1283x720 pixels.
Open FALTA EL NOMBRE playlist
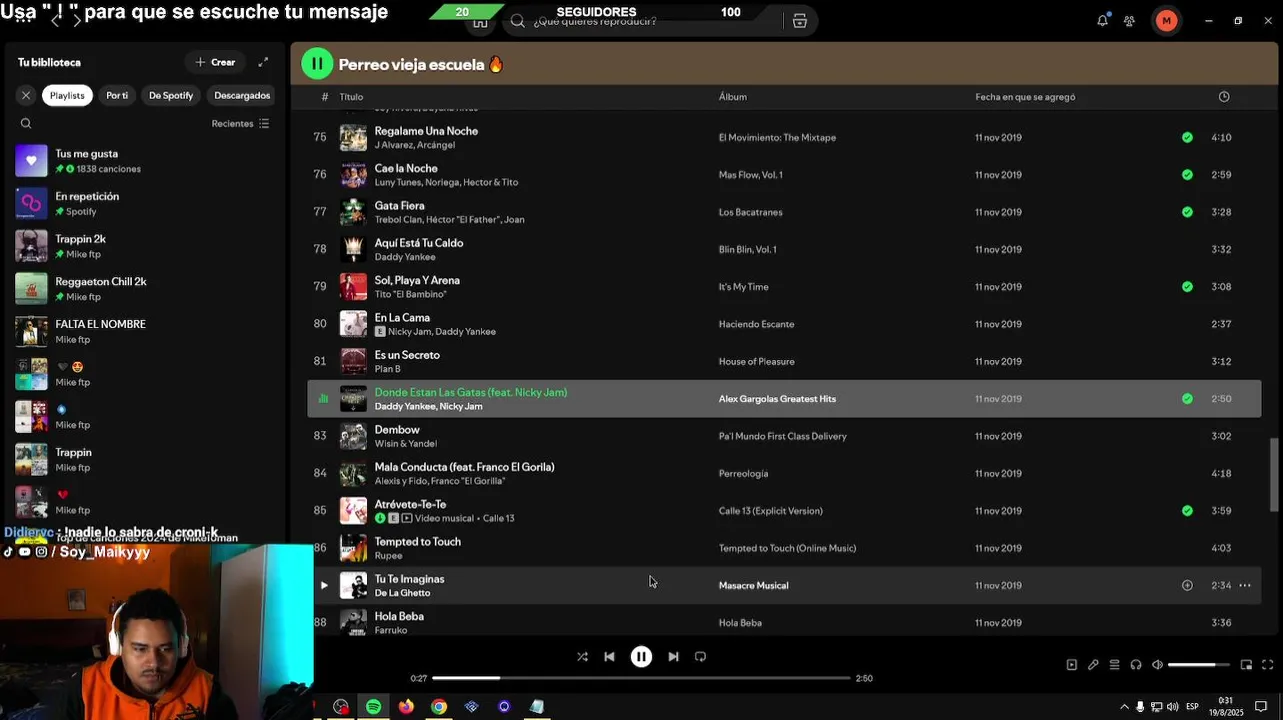[x=143, y=331]
